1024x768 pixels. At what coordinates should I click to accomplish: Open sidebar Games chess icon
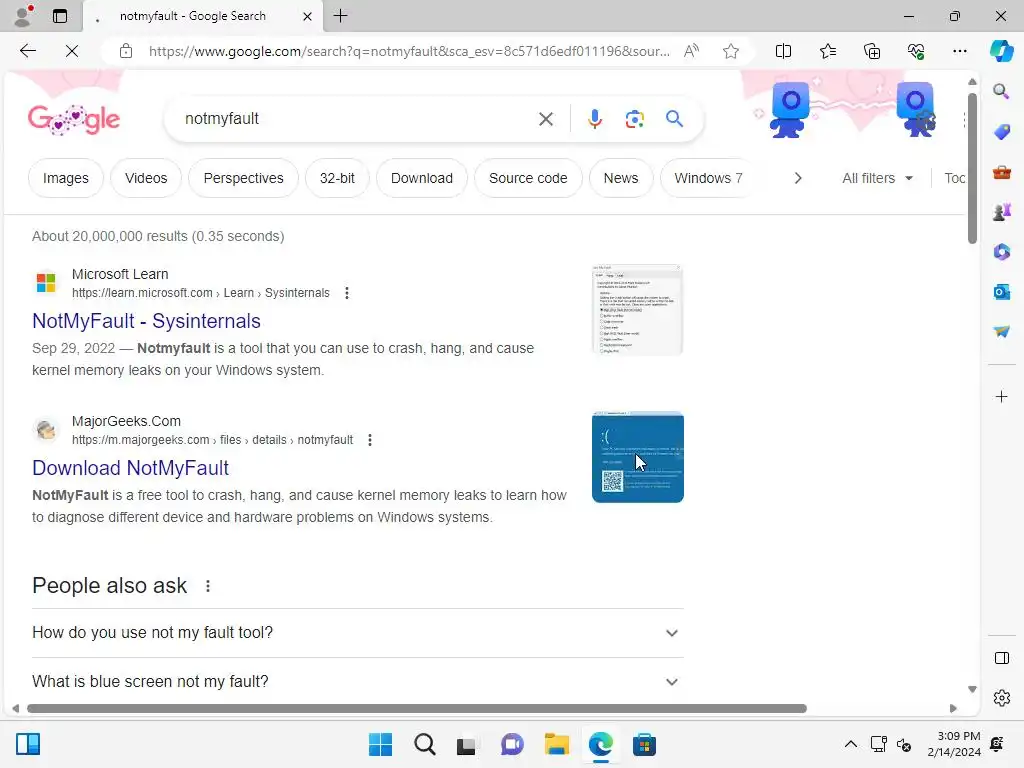pyautogui.click(x=1001, y=212)
